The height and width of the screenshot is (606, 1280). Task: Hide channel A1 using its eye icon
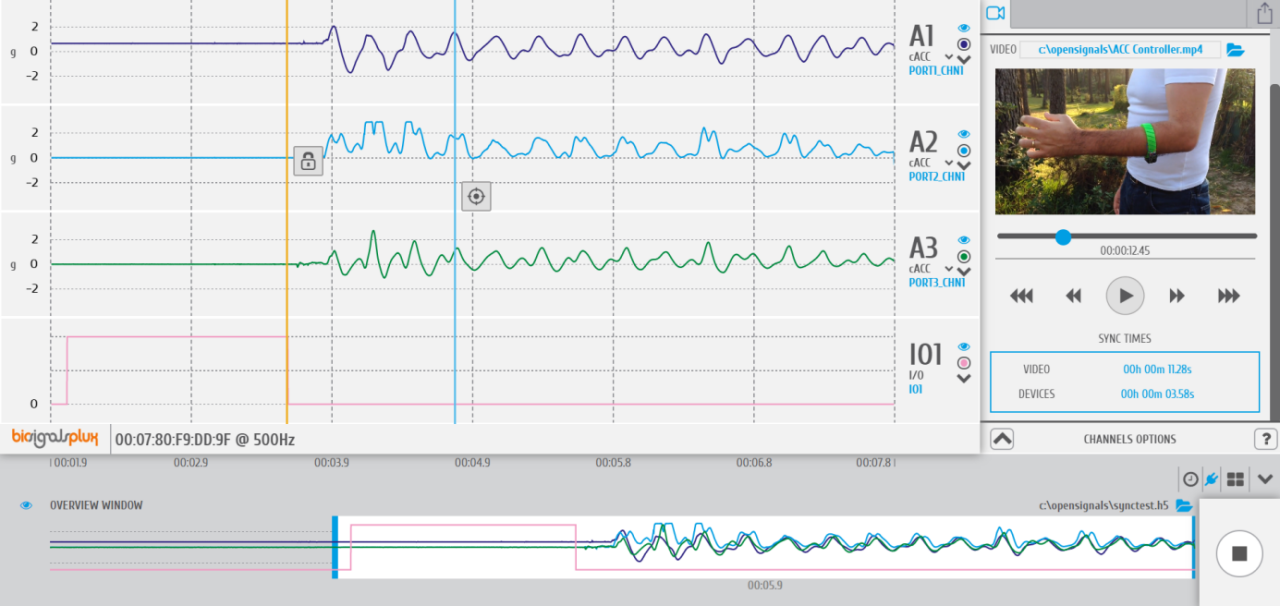(x=964, y=28)
